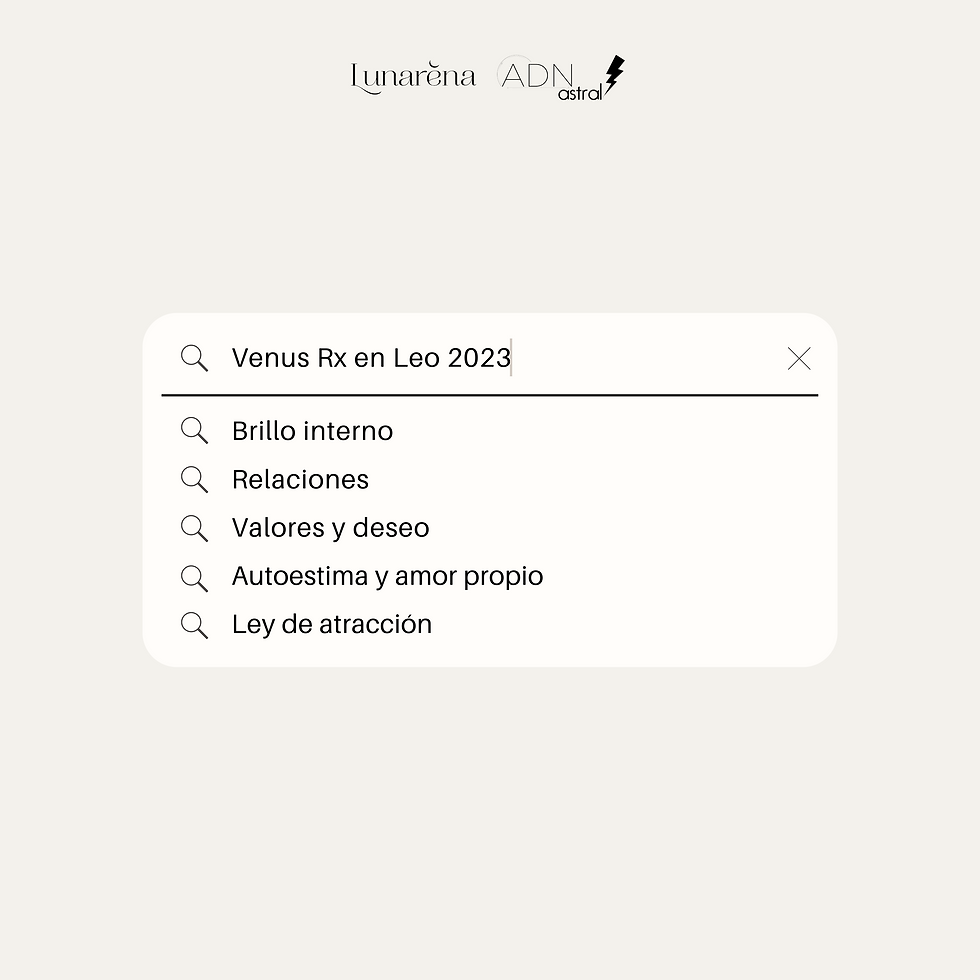The image size is (980, 980).
Task: Click the magnifier icon next to Ley de atracción
Action: pos(194,625)
